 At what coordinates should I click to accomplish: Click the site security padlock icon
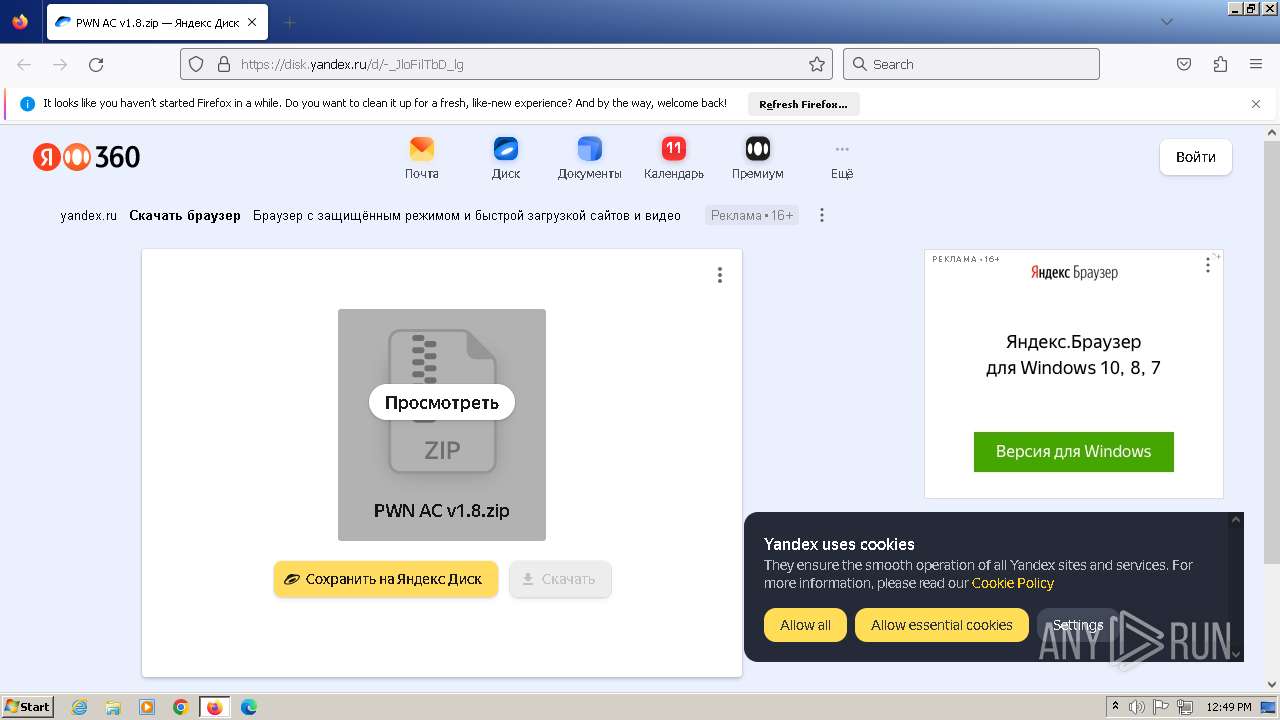pyautogui.click(x=224, y=64)
